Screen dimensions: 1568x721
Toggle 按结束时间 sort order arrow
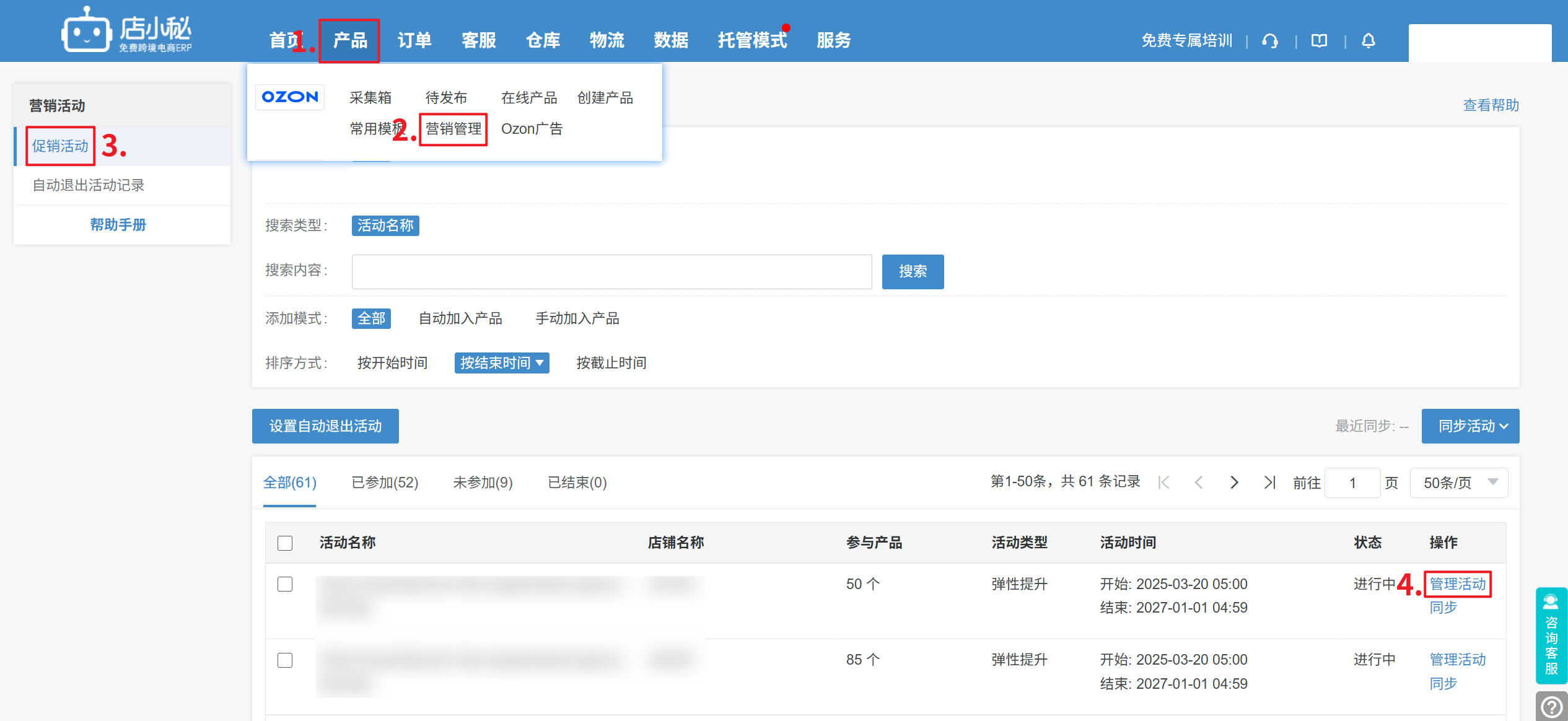coord(540,363)
